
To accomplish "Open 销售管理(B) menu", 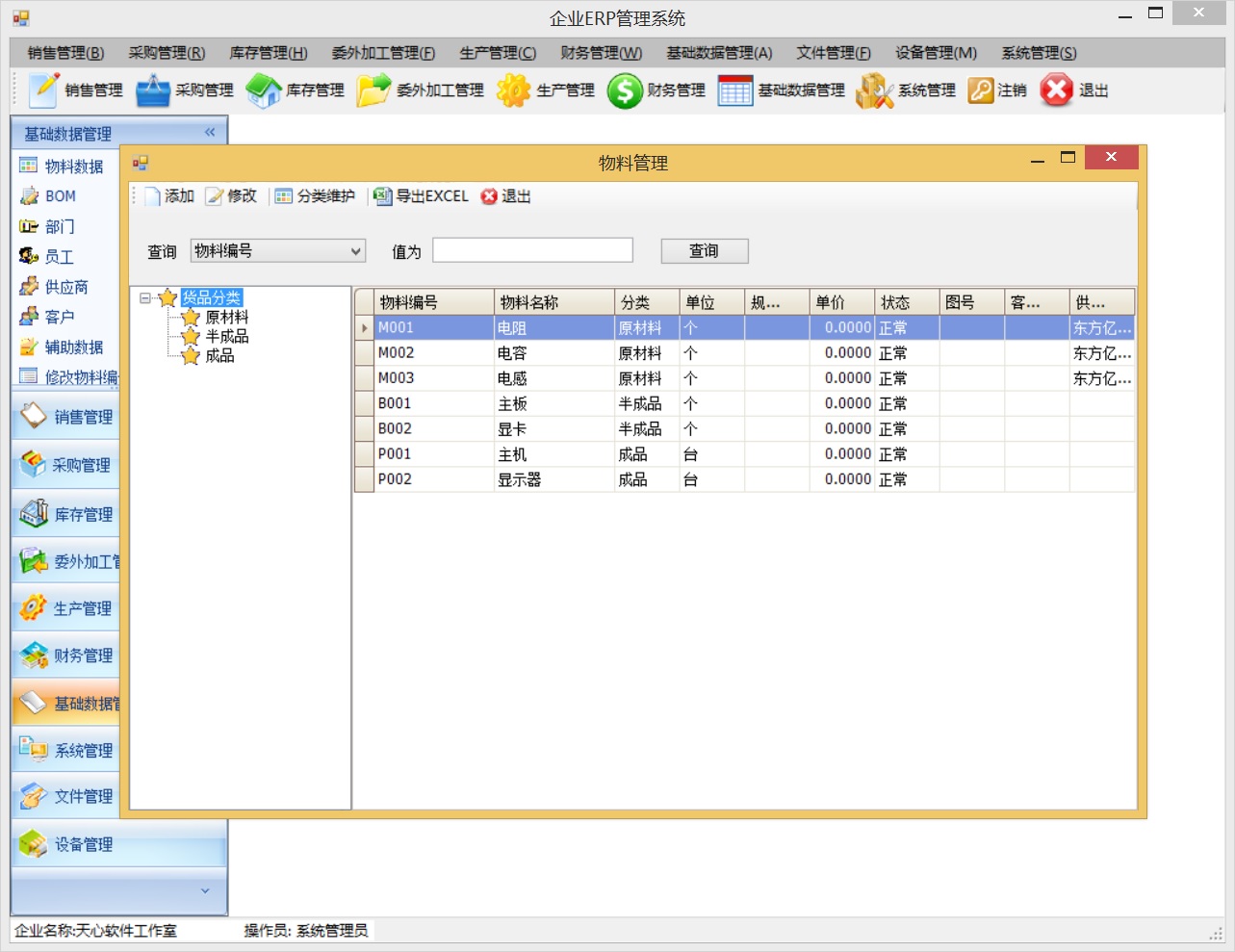I will point(65,53).
